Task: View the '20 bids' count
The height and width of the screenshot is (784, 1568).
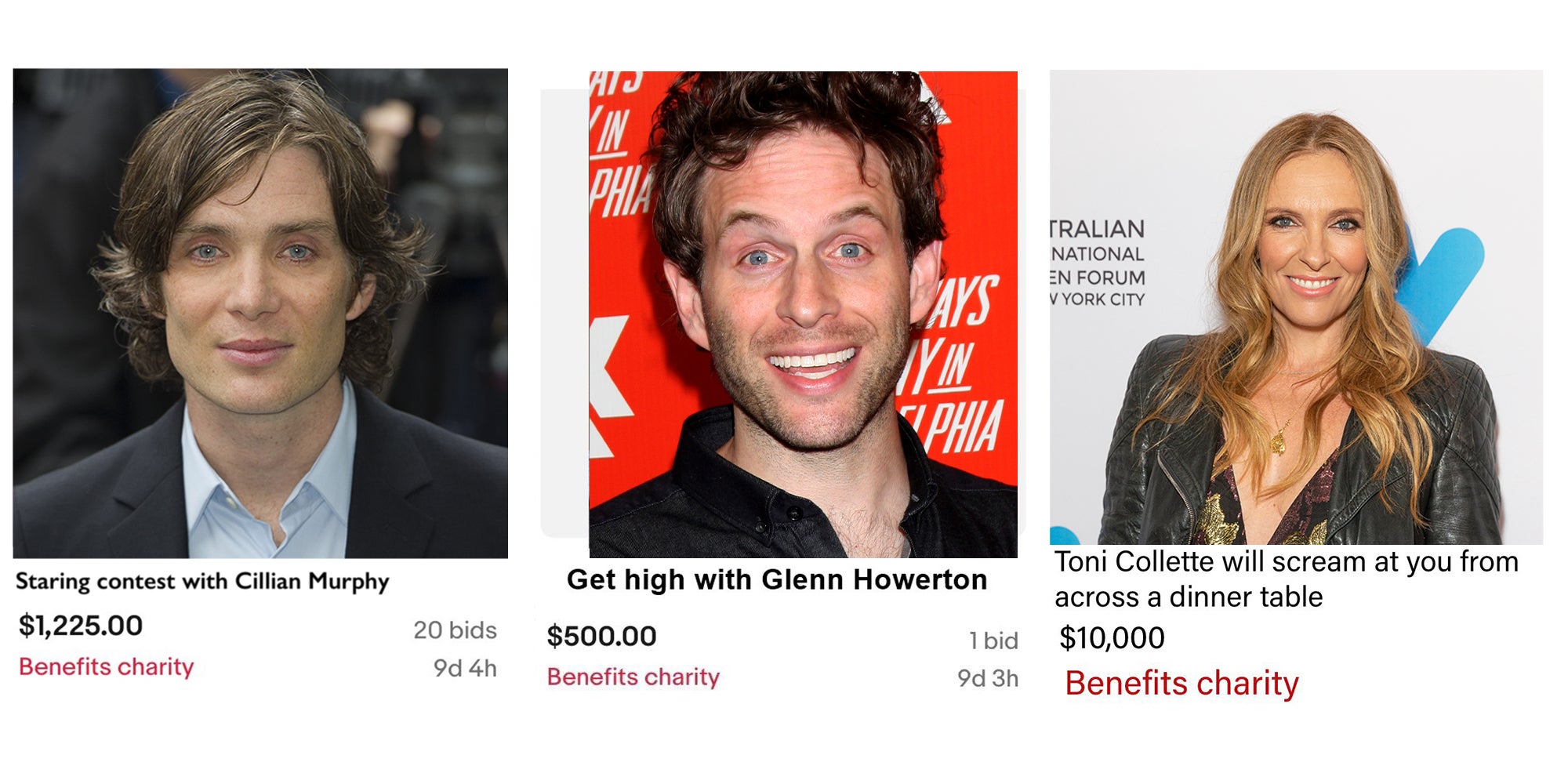Action: (x=455, y=630)
